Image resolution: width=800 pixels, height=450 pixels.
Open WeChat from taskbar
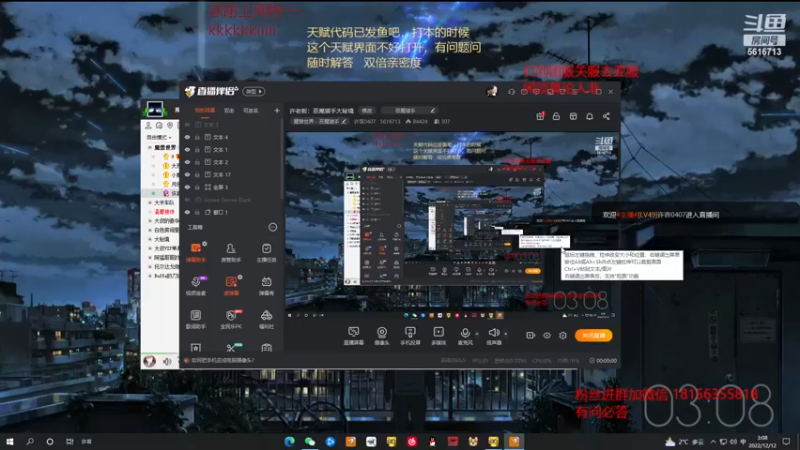click(310, 441)
